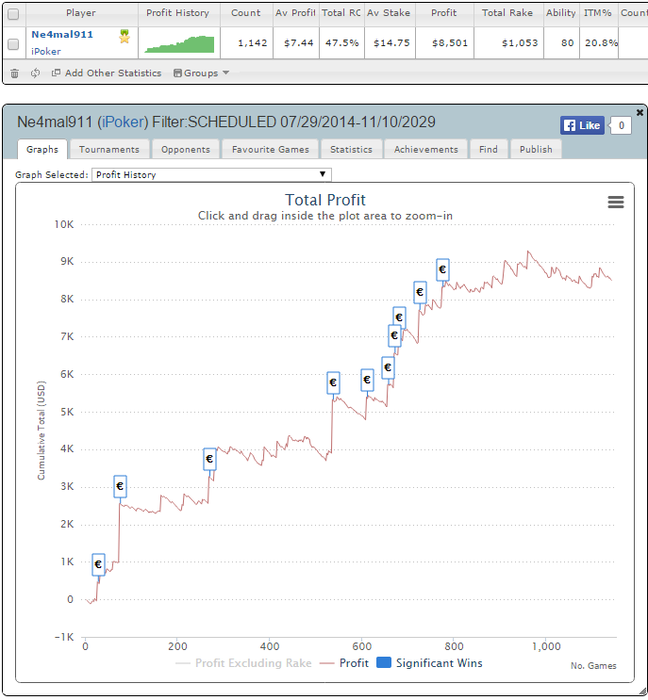Click the Total Profit chart title
The width and height of the screenshot is (648, 700).
(x=325, y=200)
